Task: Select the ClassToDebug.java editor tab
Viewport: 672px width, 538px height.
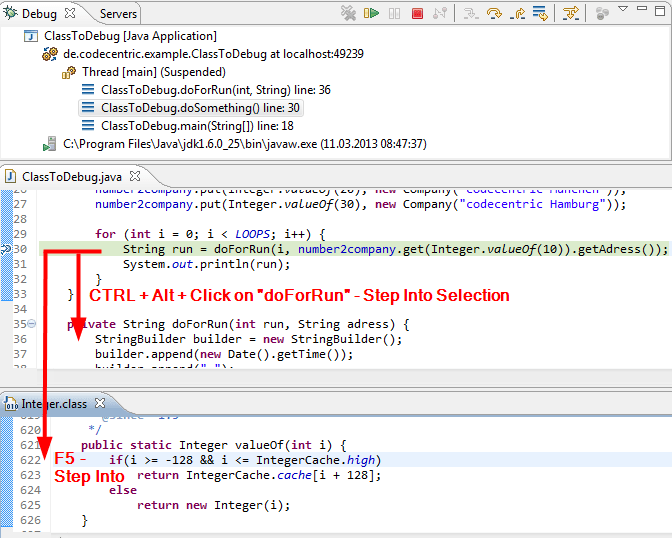Action: coord(58,176)
